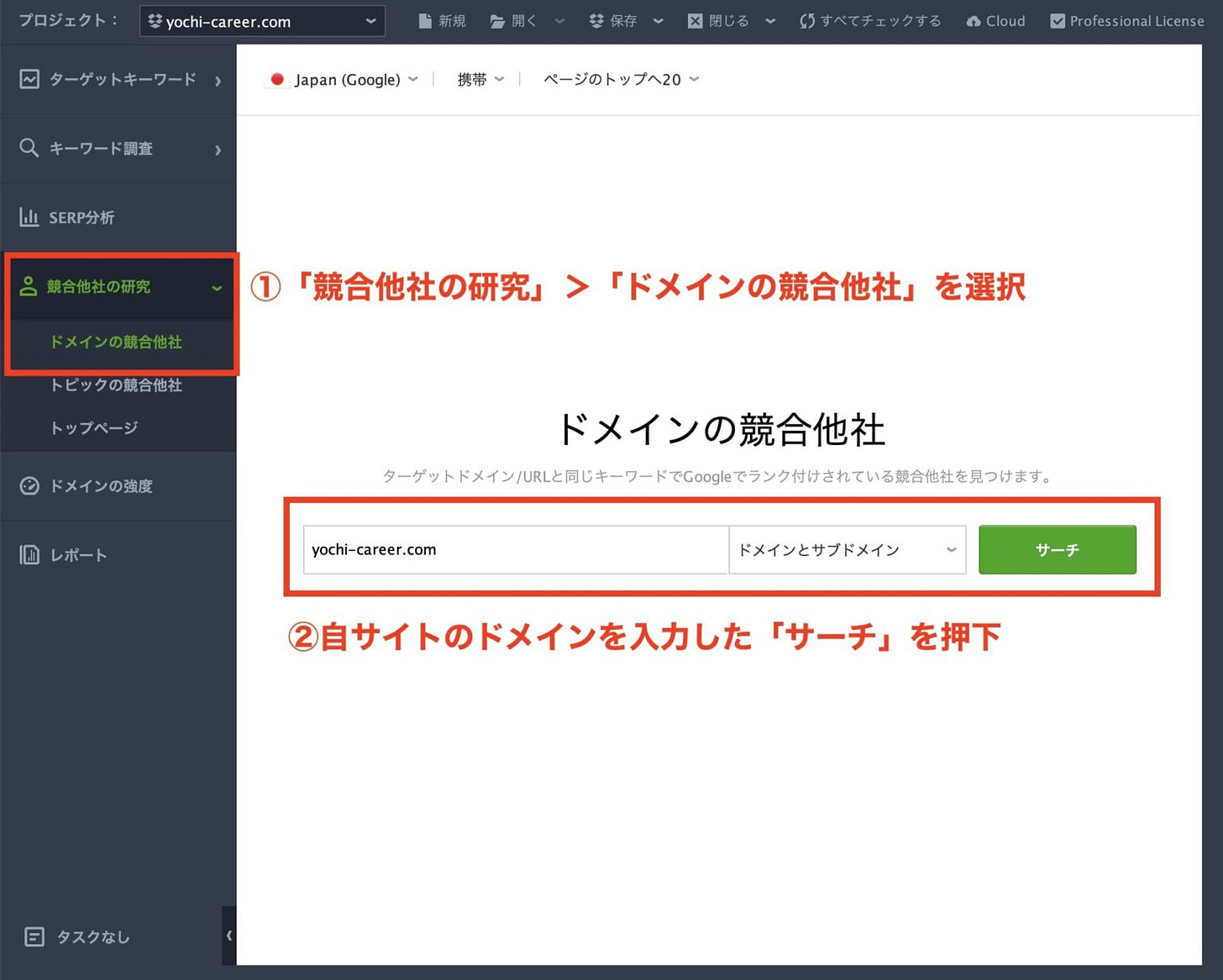Click the Target Keywords chart icon
This screenshot has width=1223, height=980.
click(x=29, y=79)
